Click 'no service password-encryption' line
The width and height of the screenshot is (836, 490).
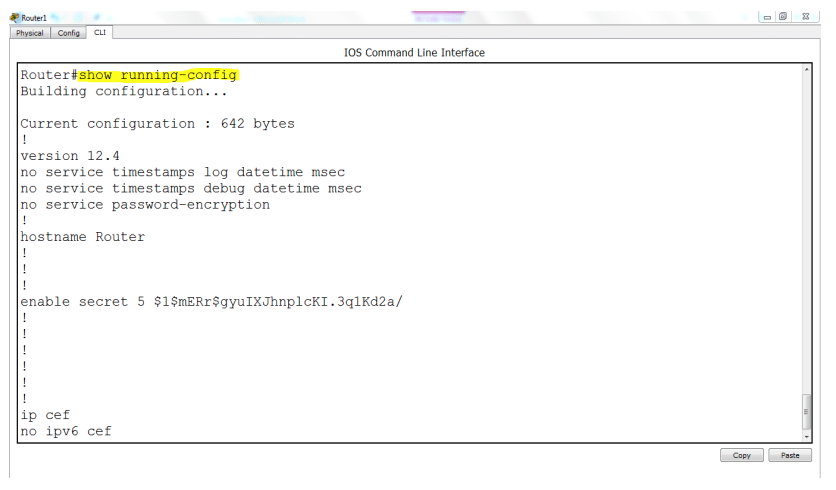(145, 205)
